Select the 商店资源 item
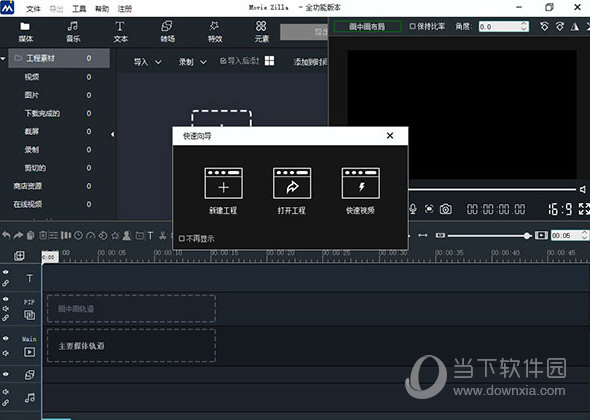 pos(27,186)
